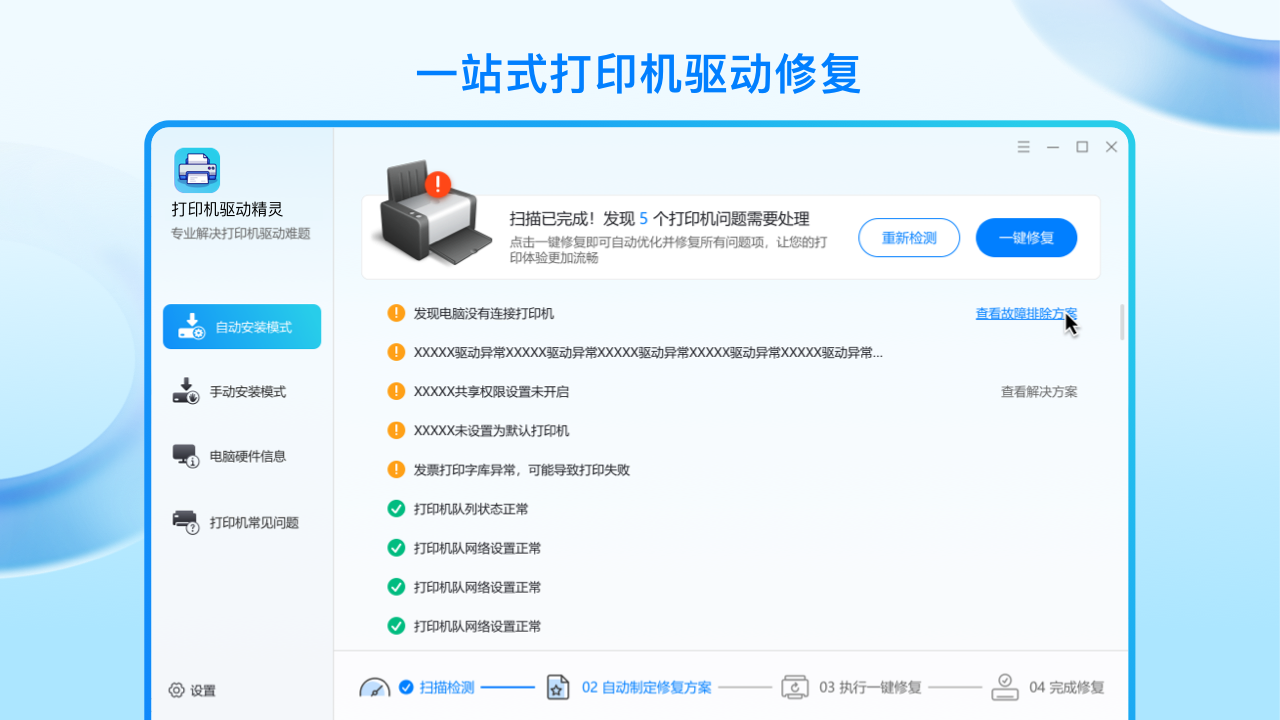Image resolution: width=1280 pixels, height=720 pixels.
Task: Click the 一键修复 button
Action: (1026, 237)
